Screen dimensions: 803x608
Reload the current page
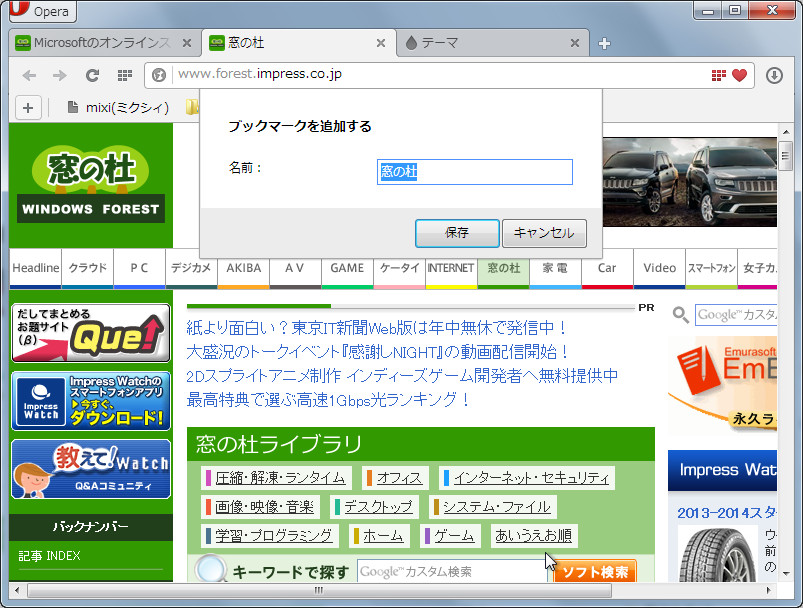pyautogui.click(x=91, y=74)
